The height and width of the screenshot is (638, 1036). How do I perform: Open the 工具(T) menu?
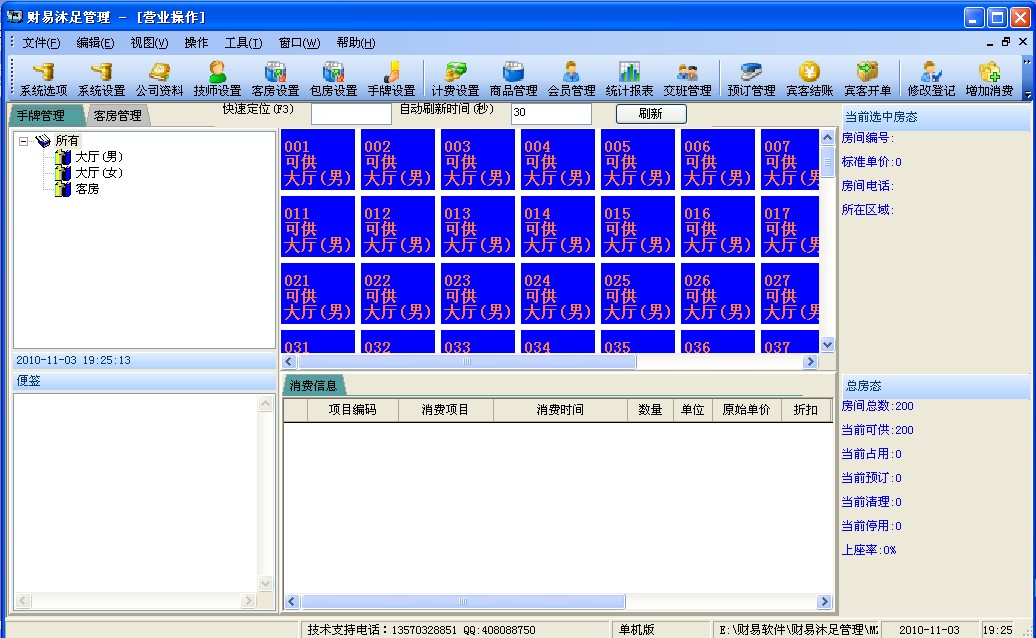tap(243, 43)
